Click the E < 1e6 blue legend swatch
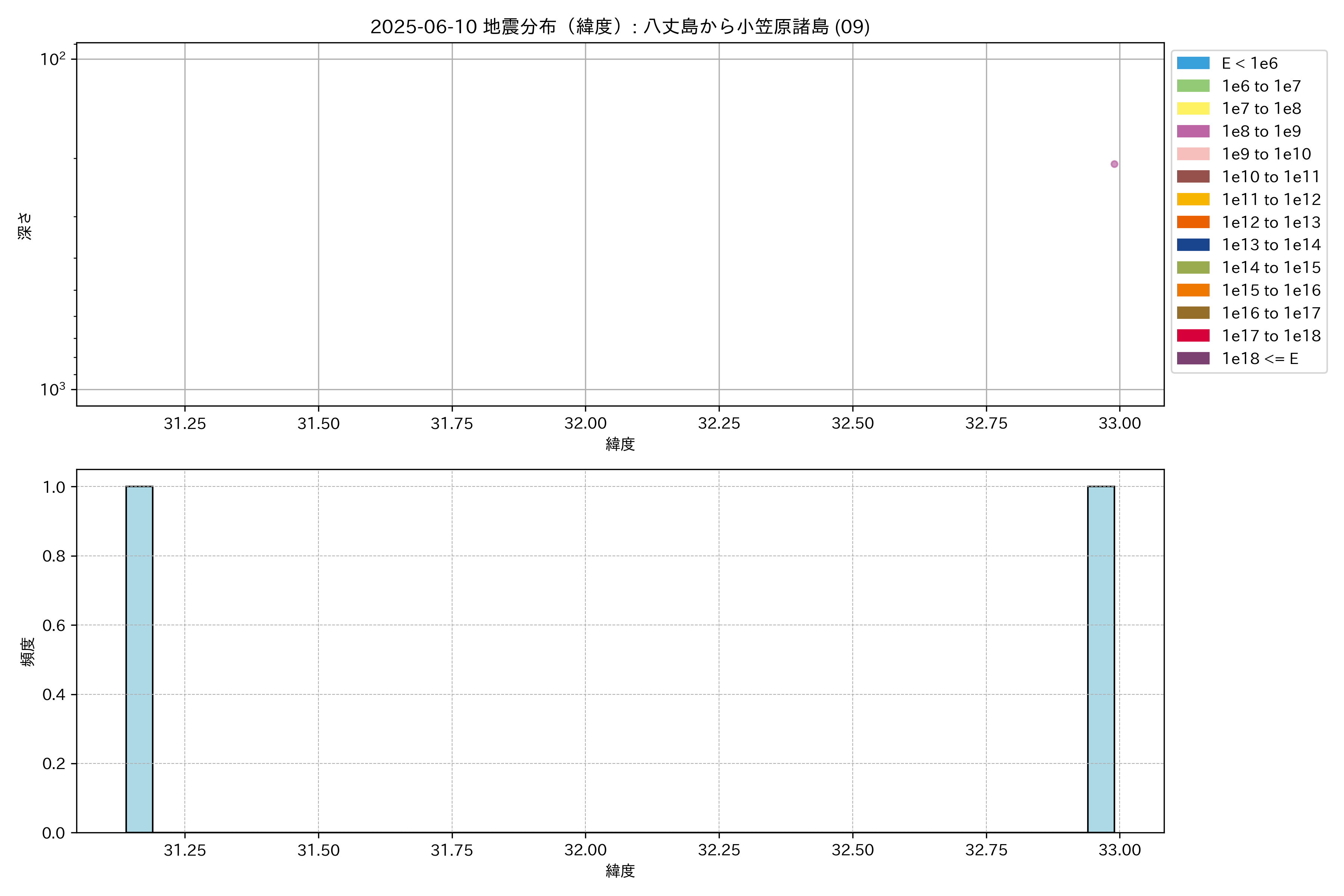1344x896 pixels. click(1192, 63)
